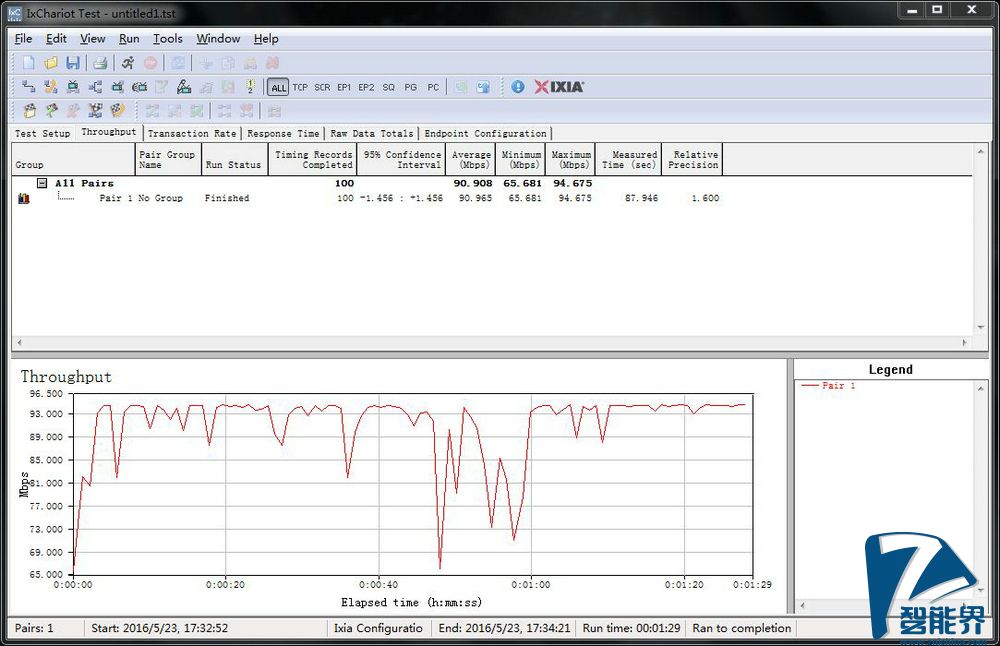Open a test file with folder icon
The width and height of the screenshot is (1000, 646).
[x=50, y=63]
